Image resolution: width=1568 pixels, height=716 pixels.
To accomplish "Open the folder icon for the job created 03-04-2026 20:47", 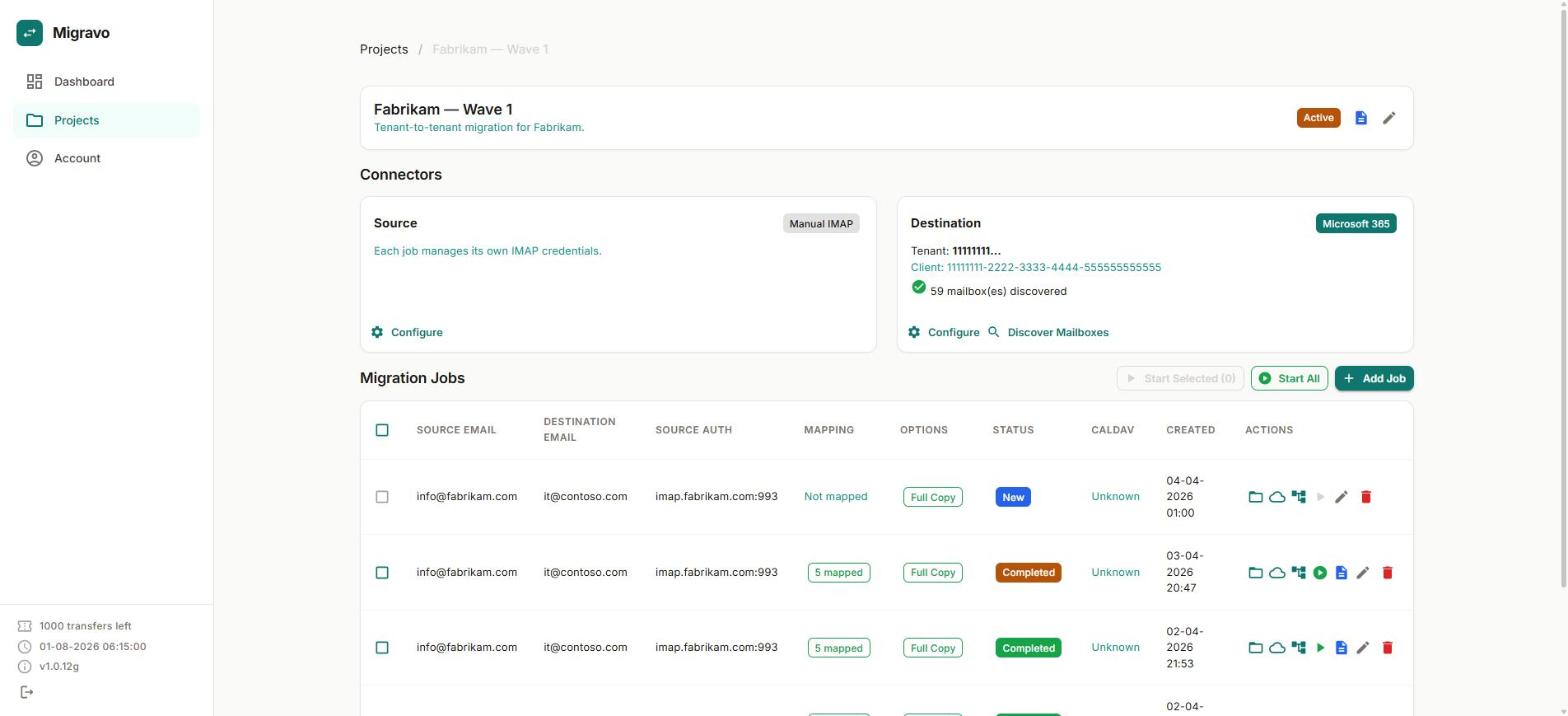I will [1255, 573].
